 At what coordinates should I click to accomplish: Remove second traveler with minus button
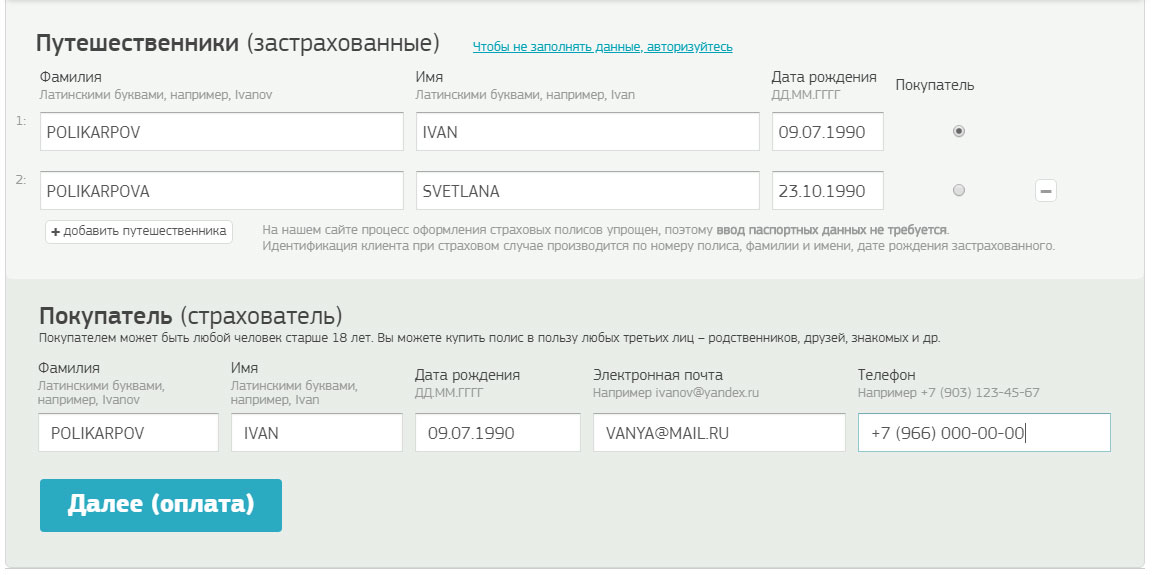point(1045,191)
